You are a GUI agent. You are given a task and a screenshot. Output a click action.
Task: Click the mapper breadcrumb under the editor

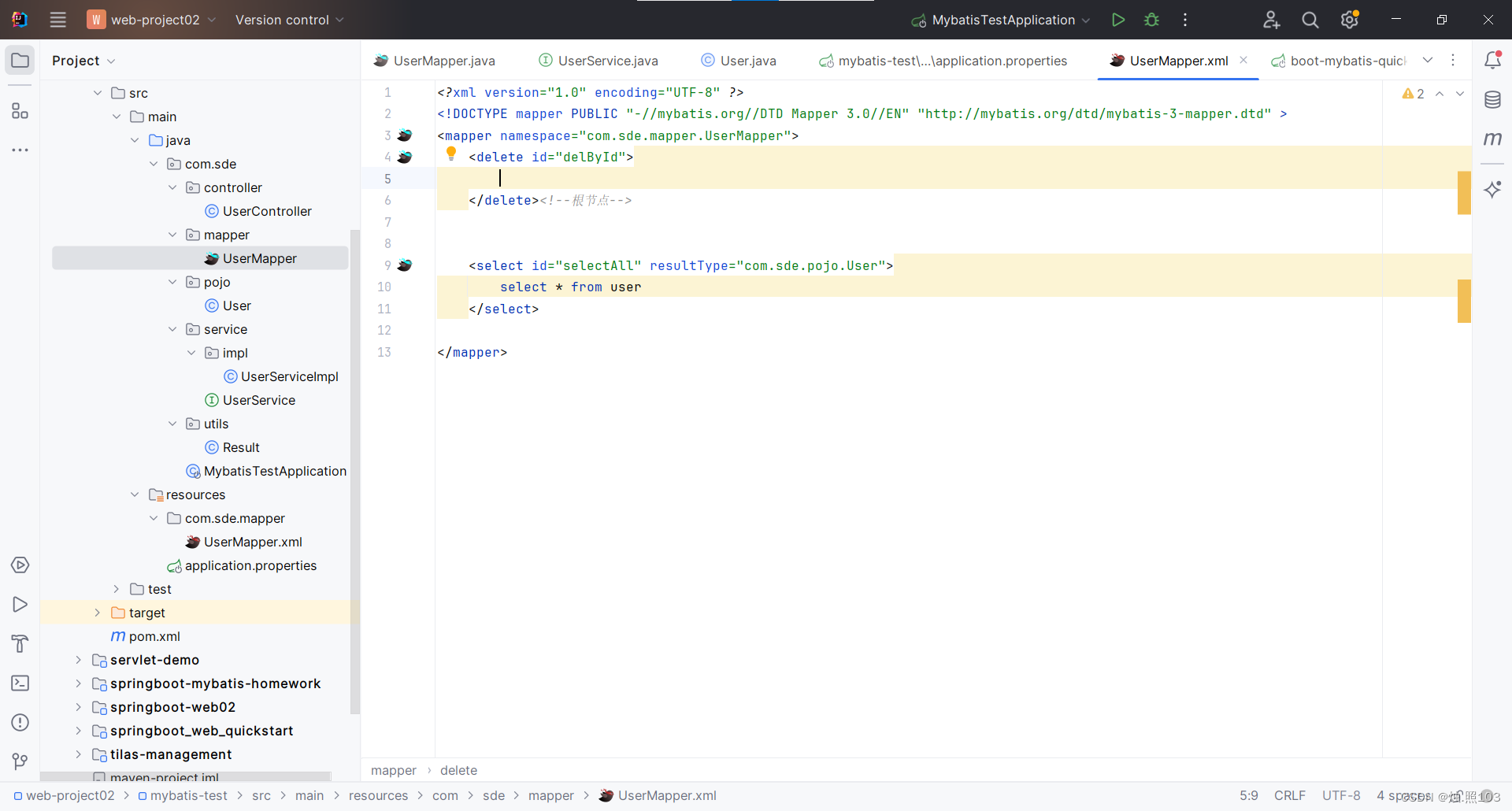394,770
